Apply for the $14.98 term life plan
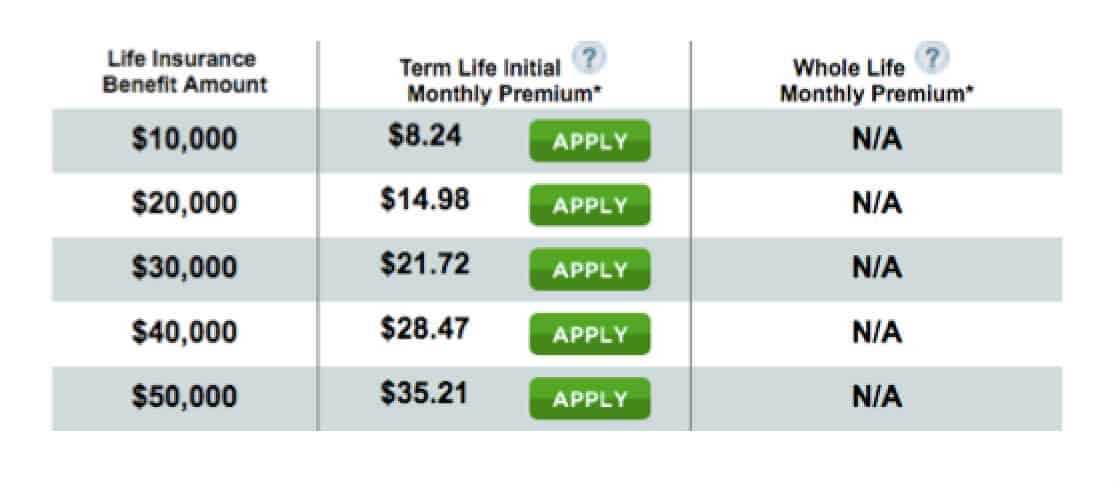Image resolution: width=1119 pixels, height=486 pixels. point(589,206)
